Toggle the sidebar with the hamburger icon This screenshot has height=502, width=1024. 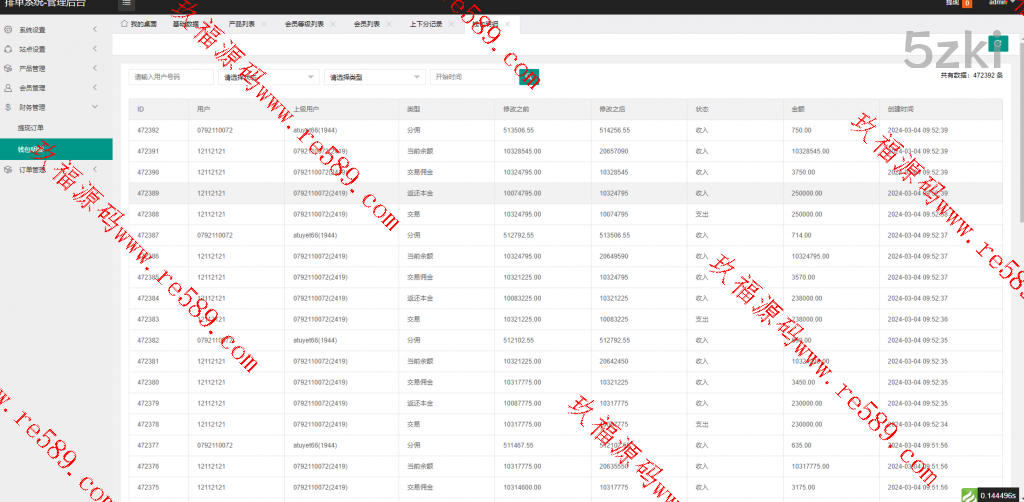pos(126,4)
